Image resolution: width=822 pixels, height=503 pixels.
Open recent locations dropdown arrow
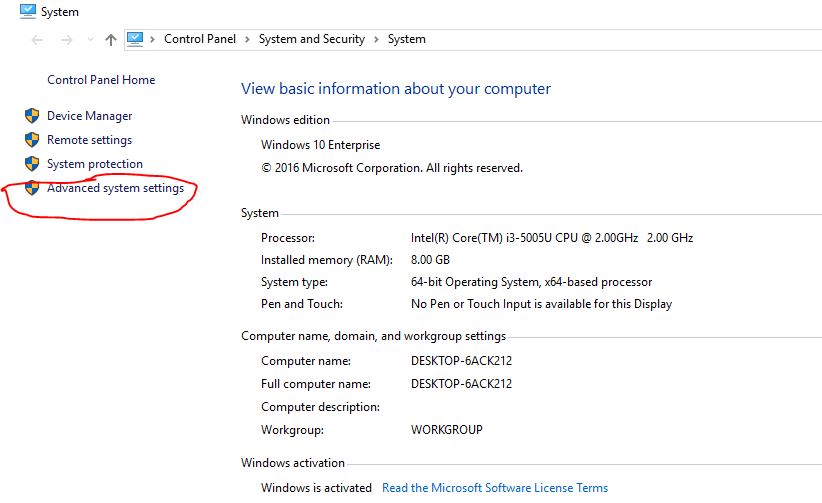(90, 40)
